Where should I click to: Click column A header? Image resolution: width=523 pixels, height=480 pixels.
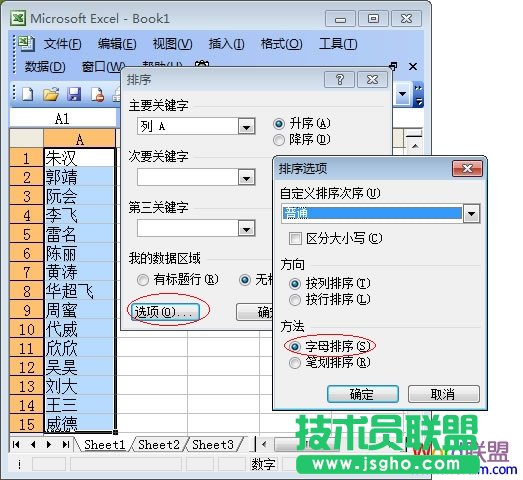[x=79, y=139]
